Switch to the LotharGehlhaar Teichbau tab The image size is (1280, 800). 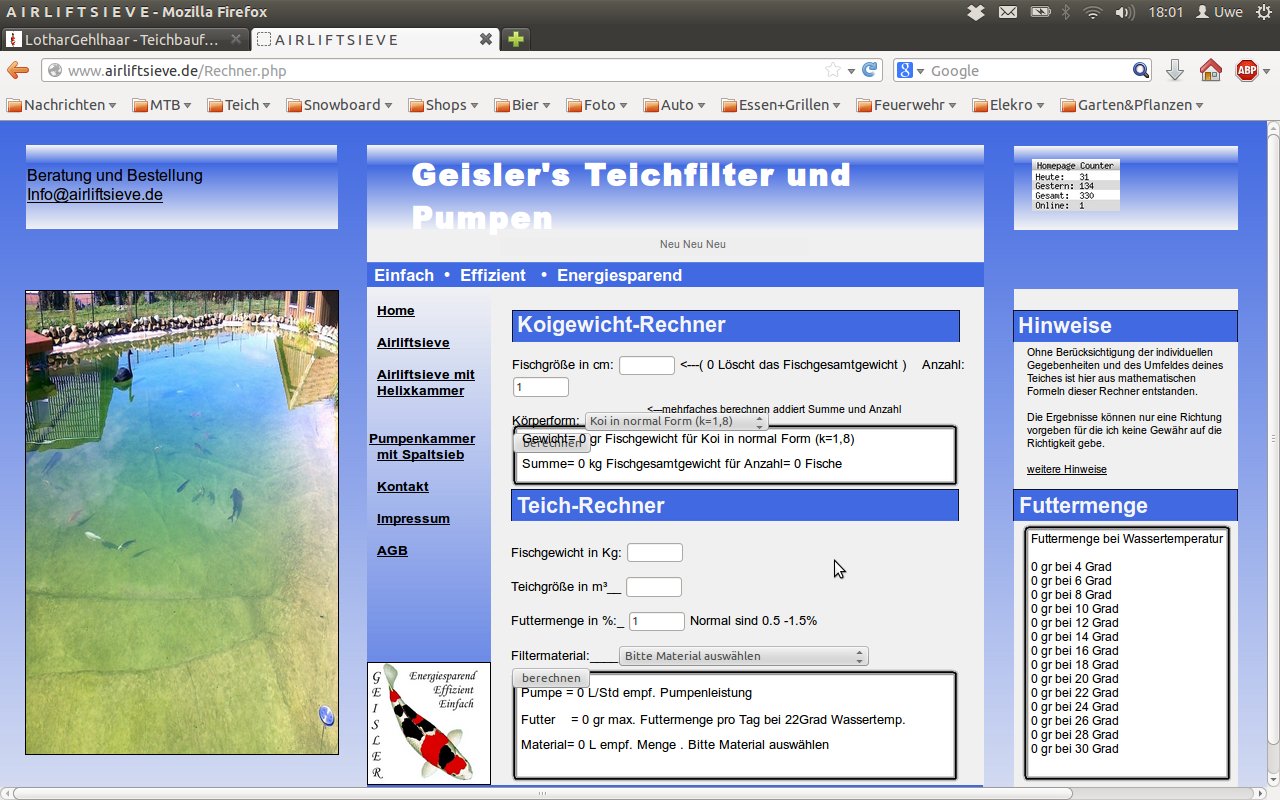122,39
